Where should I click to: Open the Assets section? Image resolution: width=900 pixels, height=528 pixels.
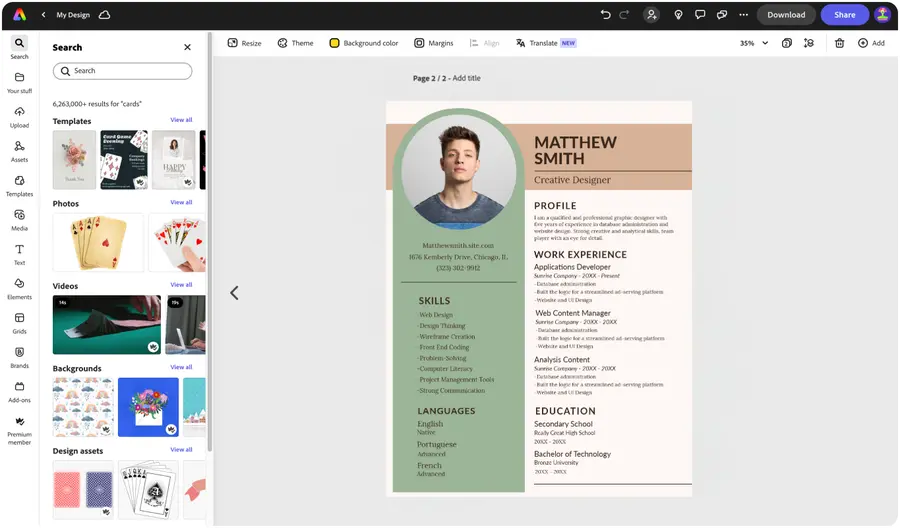point(19,152)
